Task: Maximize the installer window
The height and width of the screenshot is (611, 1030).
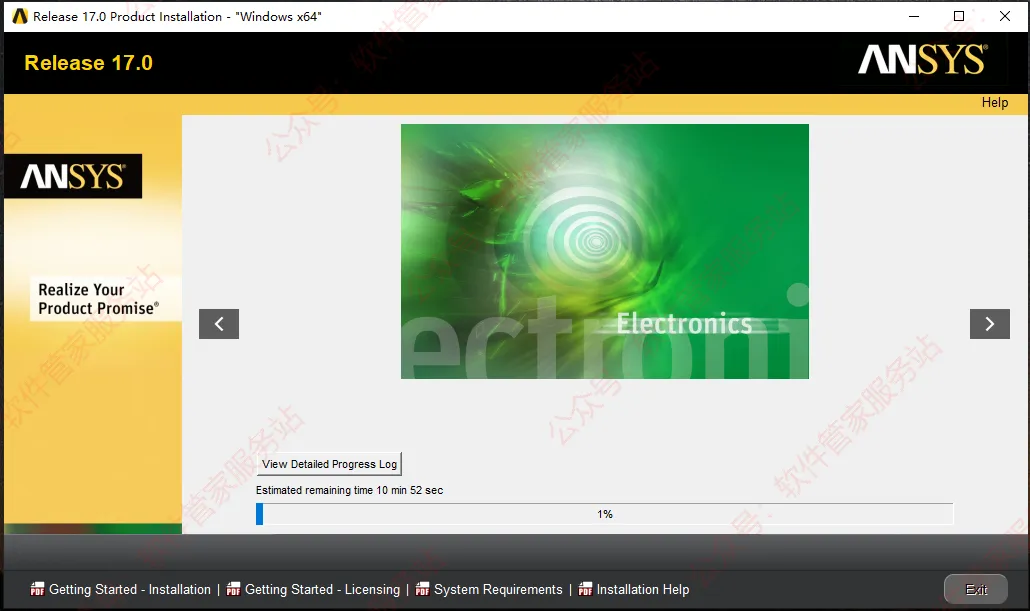Action: point(959,16)
